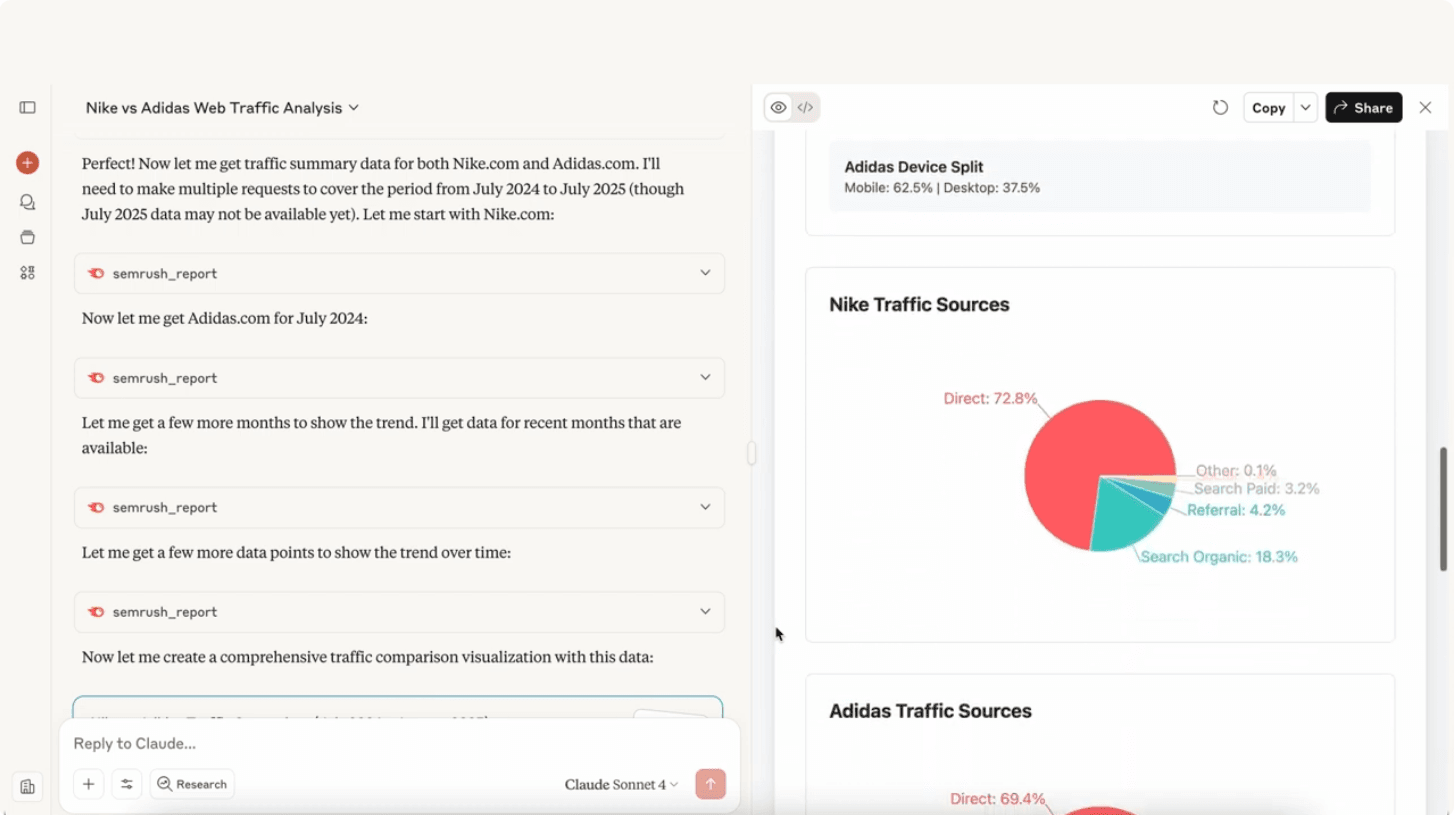Image resolution: width=1455 pixels, height=815 pixels.
Task: Click the artifact refresh icon
Action: coord(1220,107)
